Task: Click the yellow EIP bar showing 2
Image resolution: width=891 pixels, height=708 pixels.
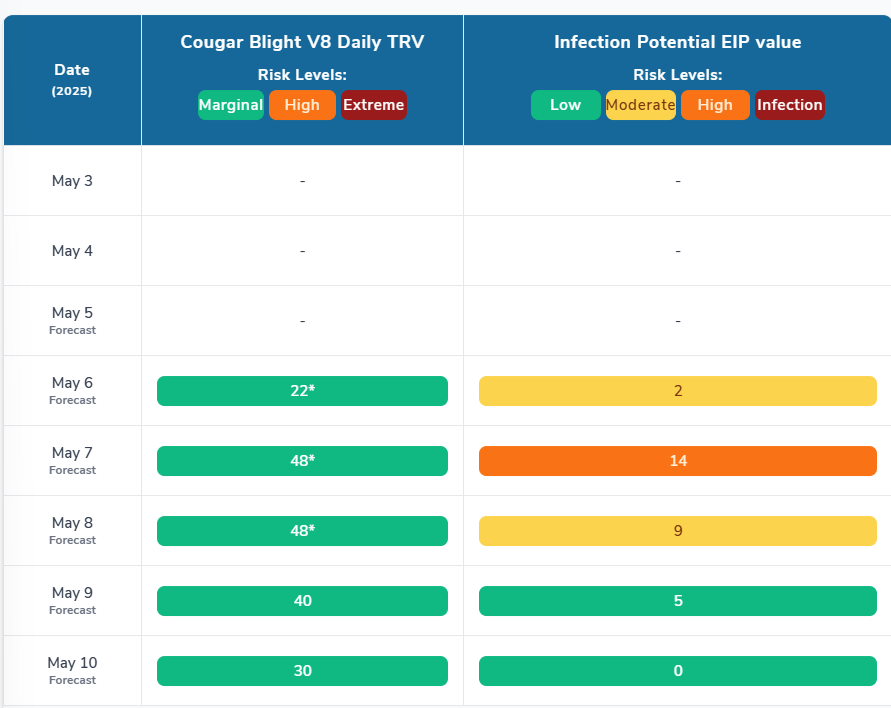Action: point(678,391)
